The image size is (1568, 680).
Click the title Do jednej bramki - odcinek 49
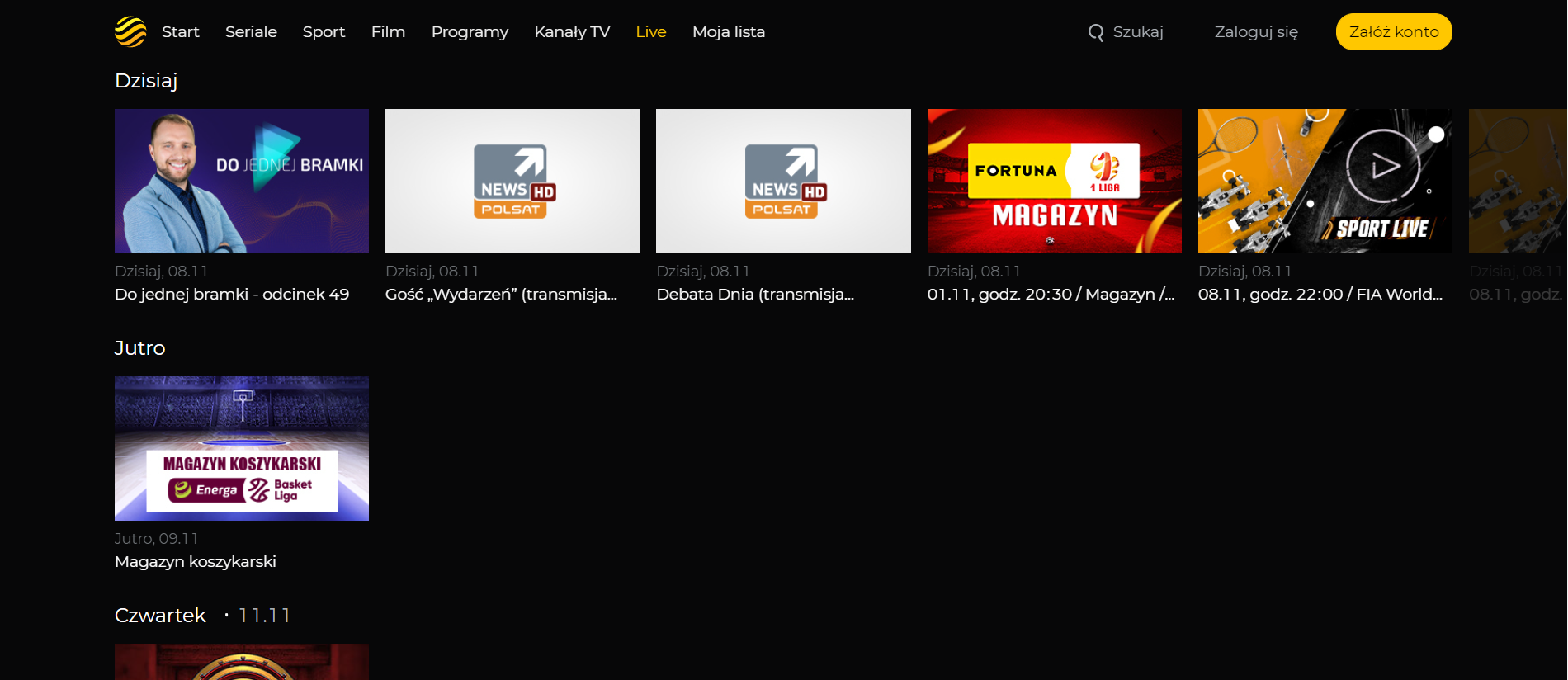(x=232, y=295)
